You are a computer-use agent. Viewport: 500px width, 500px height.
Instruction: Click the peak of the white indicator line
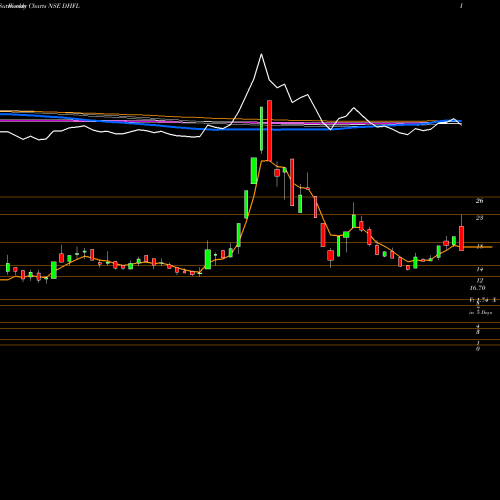point(261,54)
